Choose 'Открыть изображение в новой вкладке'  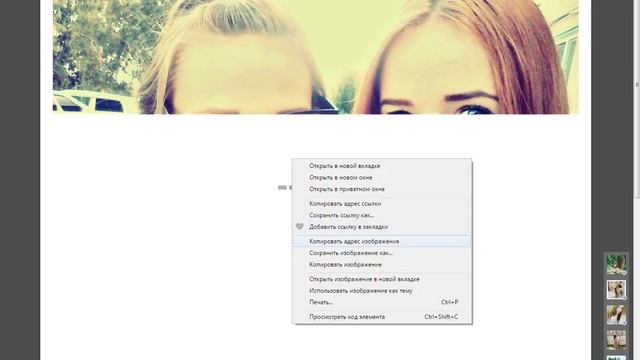(382, 279)
